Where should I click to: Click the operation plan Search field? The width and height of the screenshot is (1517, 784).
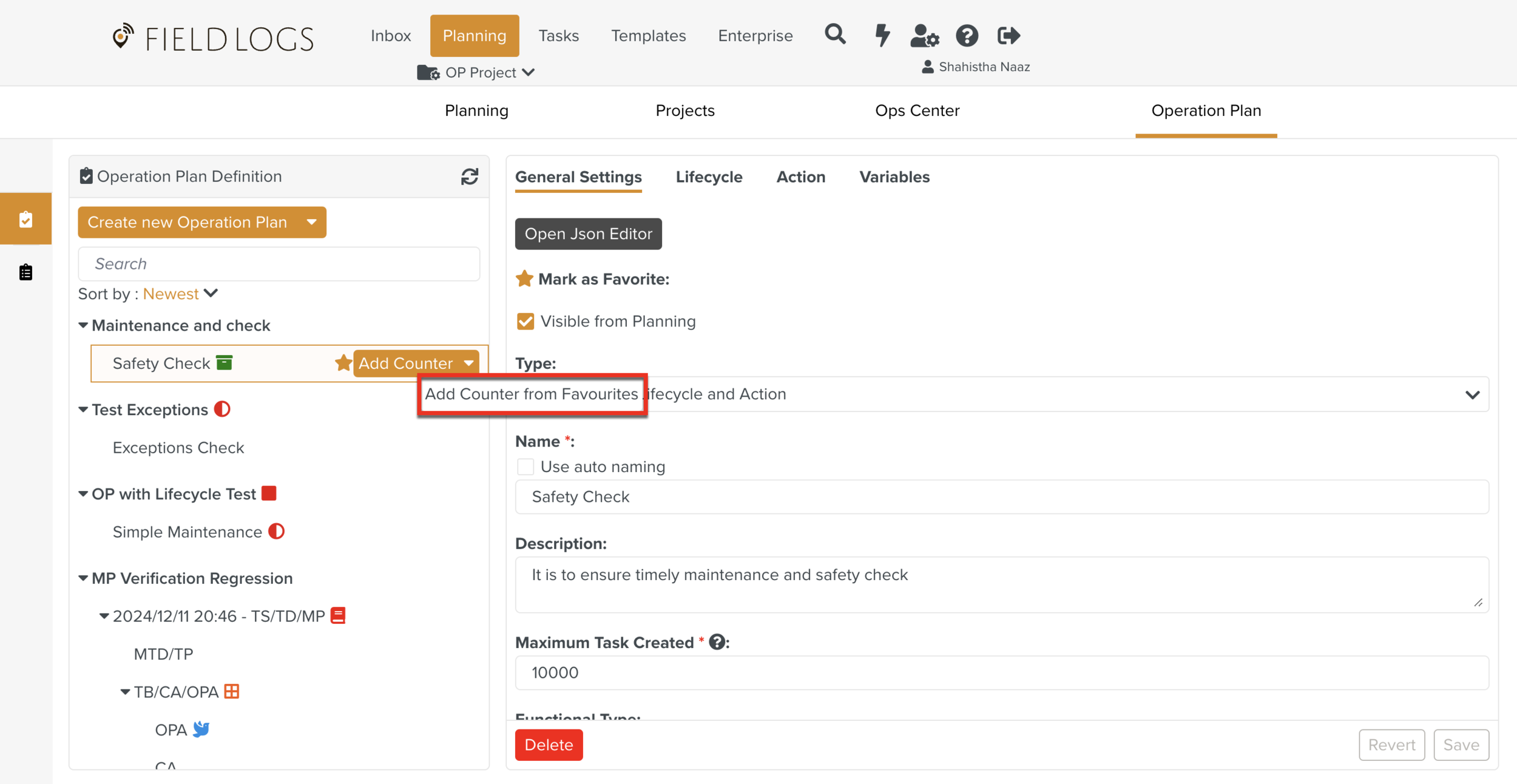click(x=279, y=264)
